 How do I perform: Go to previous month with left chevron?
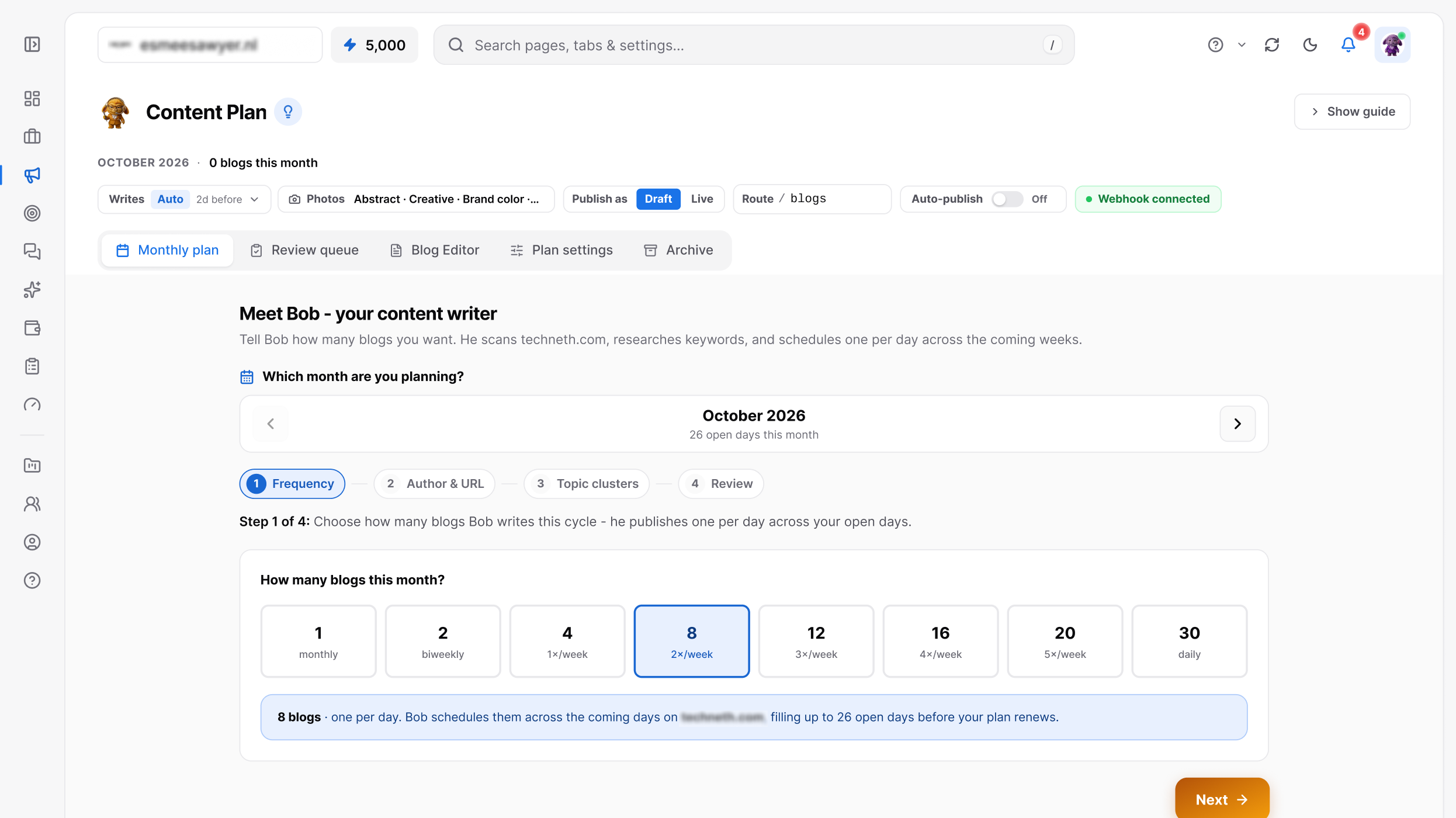pyautogui.click(x=271, y=424)
